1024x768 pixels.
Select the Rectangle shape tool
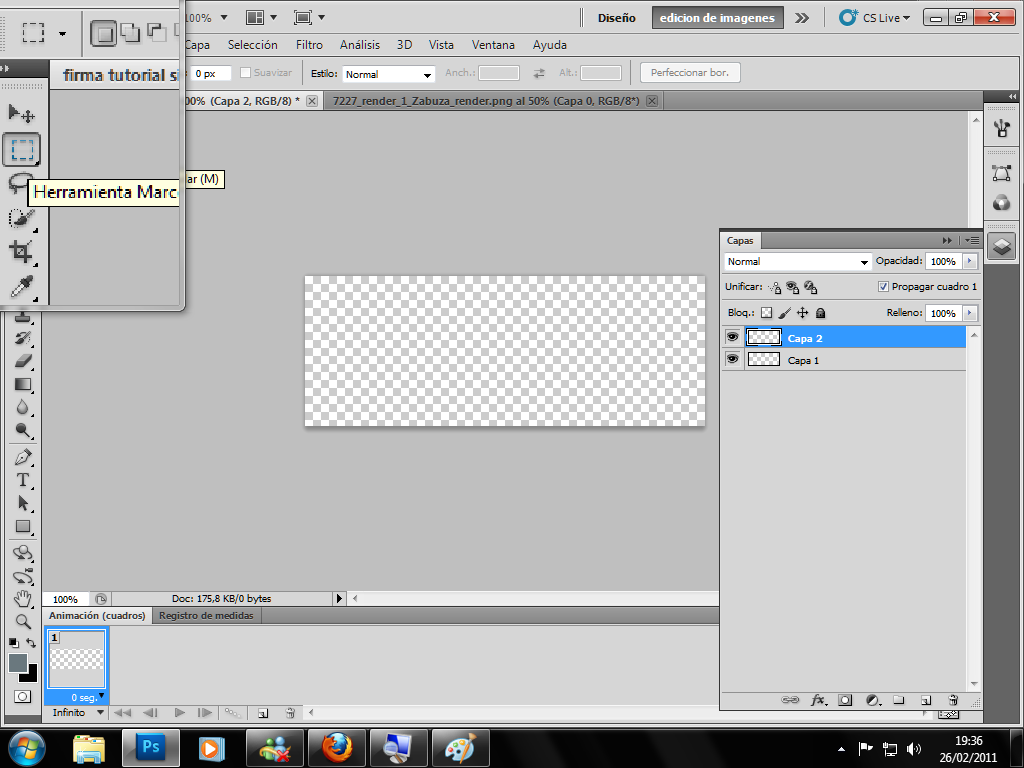(x=23, y=526)
